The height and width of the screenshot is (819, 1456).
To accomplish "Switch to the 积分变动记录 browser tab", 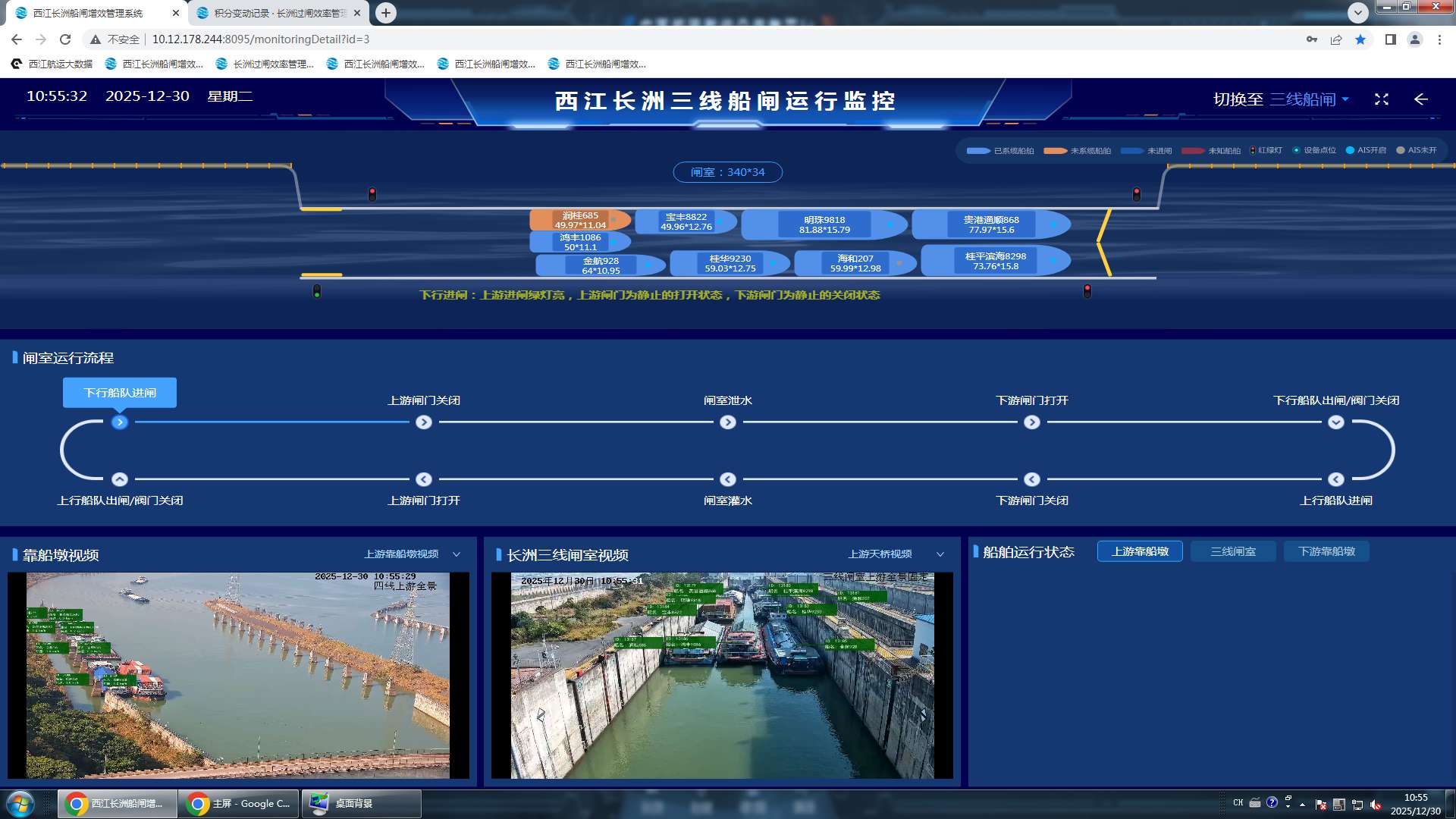I will (278, 13).
